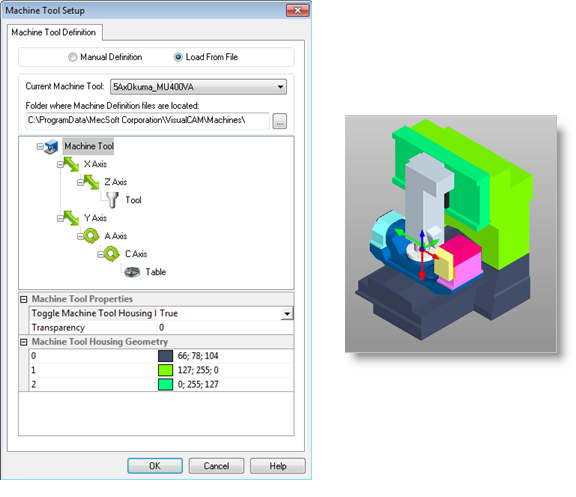Collapse the A Axis tree node
576x497 pixels.
pos(80,237)
